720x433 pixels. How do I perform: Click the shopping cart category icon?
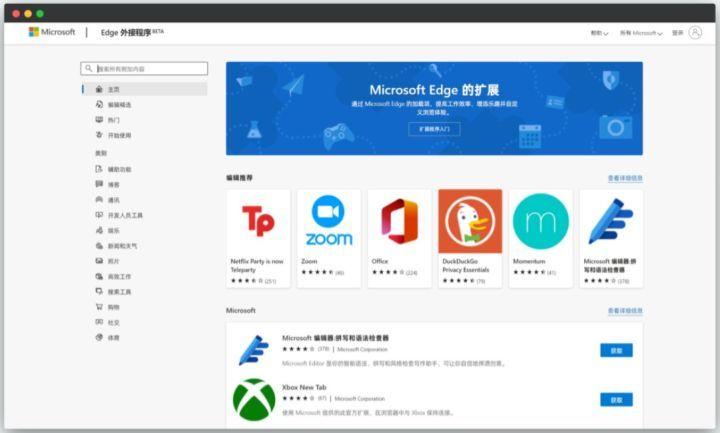tap(99, 307)
